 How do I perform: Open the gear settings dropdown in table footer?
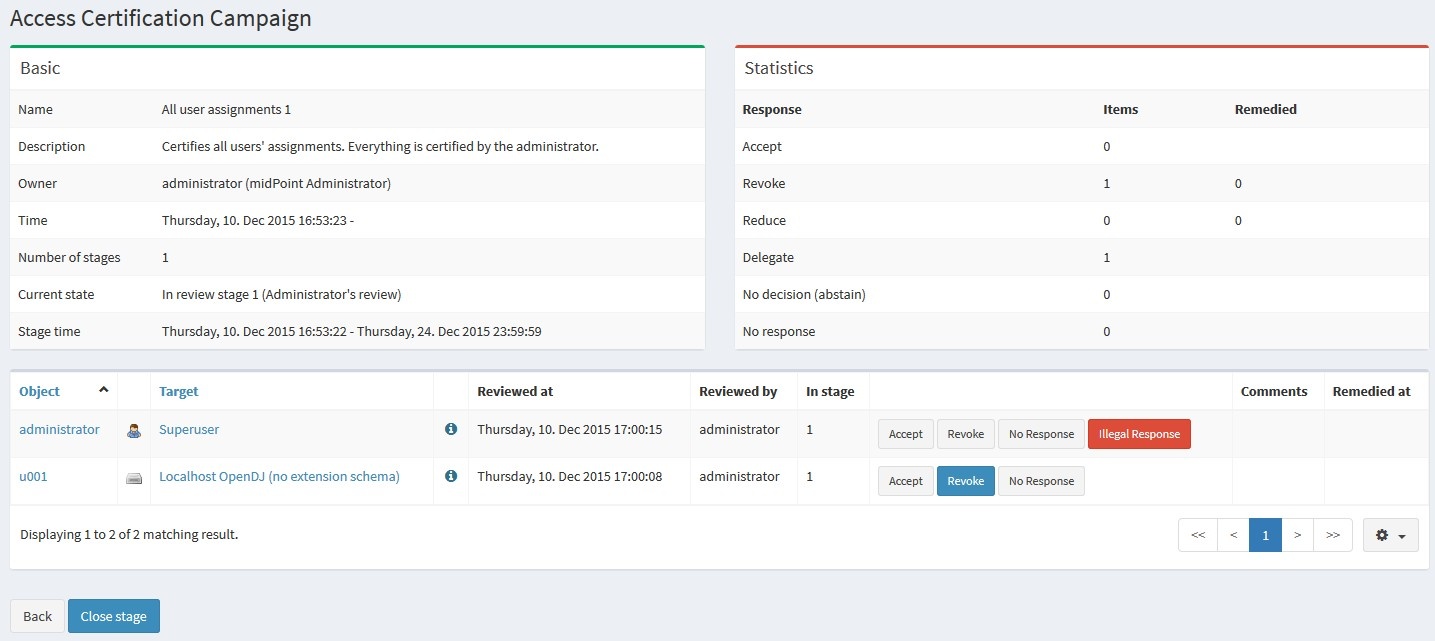(x=1390, y=535)
